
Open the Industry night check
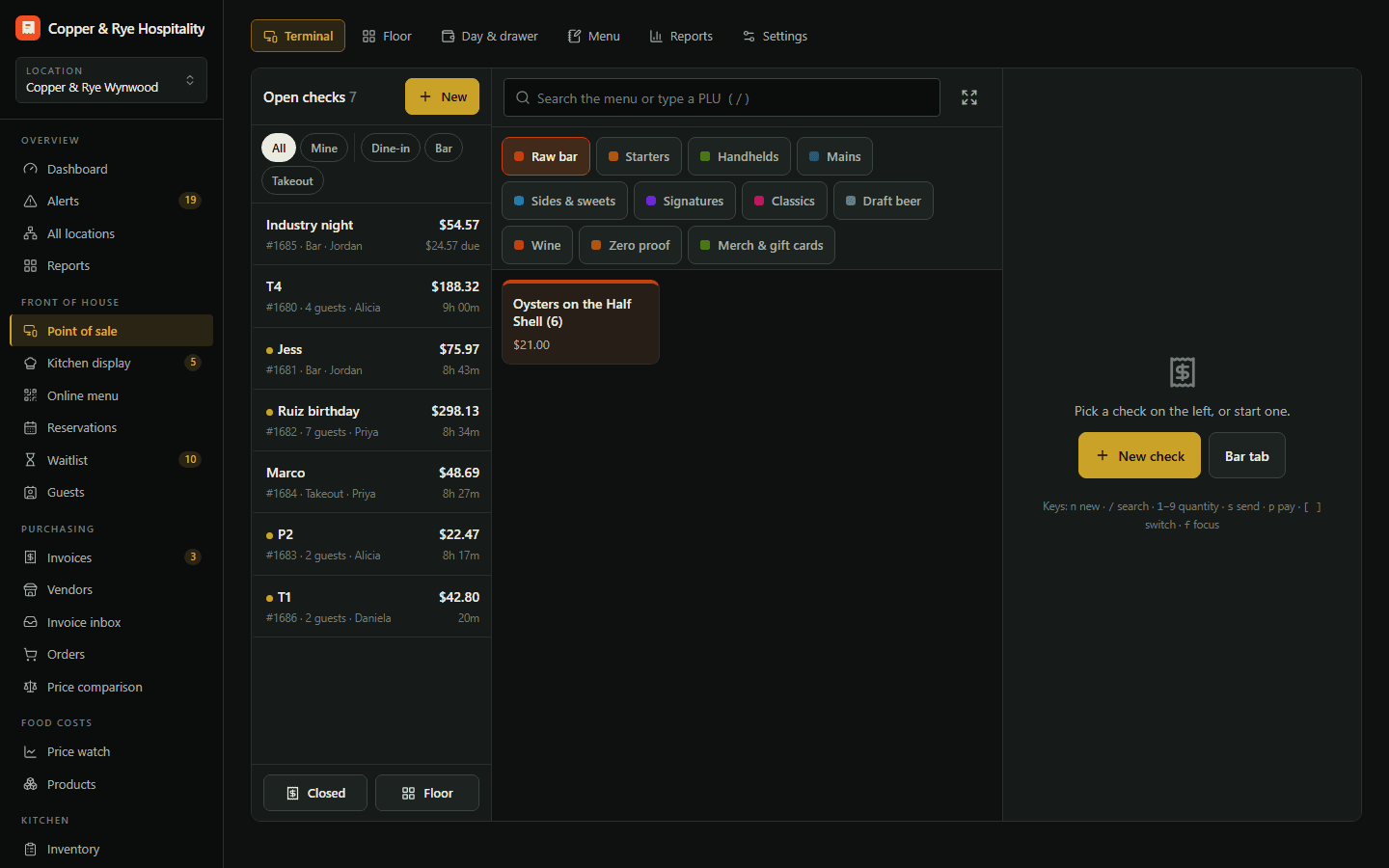click(371, 234)
